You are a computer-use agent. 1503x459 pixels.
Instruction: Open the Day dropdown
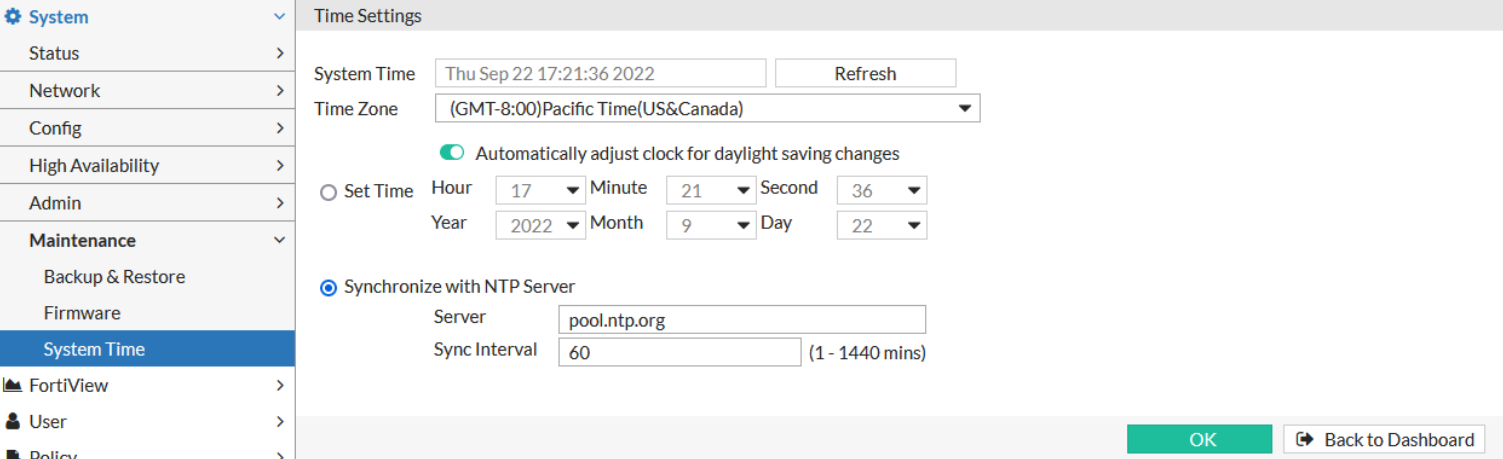tap(881, 226)
